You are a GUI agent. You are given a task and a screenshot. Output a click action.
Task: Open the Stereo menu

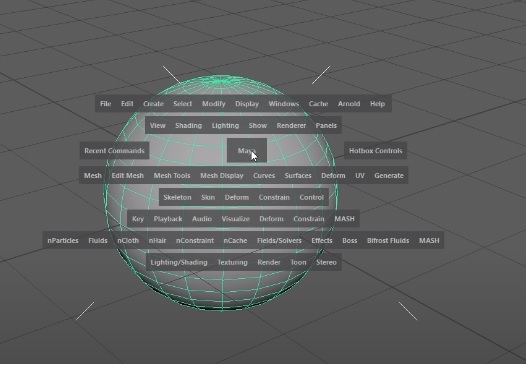click(326, 262)
